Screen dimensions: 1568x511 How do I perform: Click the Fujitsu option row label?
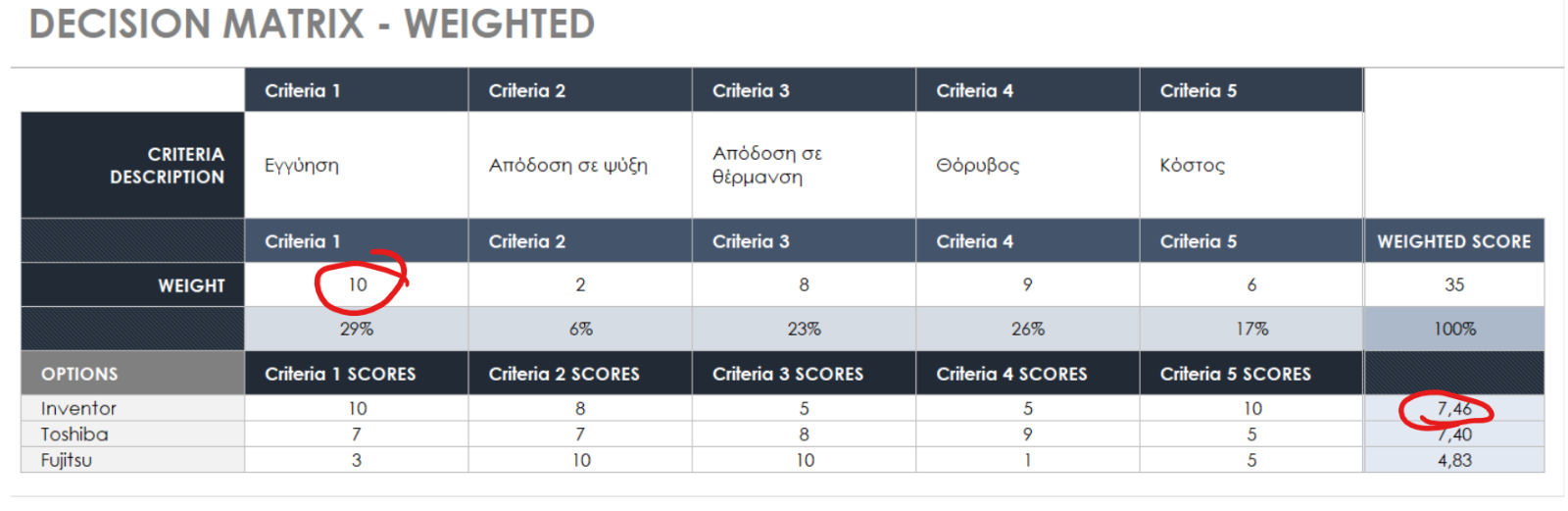[x=132, y=460]
